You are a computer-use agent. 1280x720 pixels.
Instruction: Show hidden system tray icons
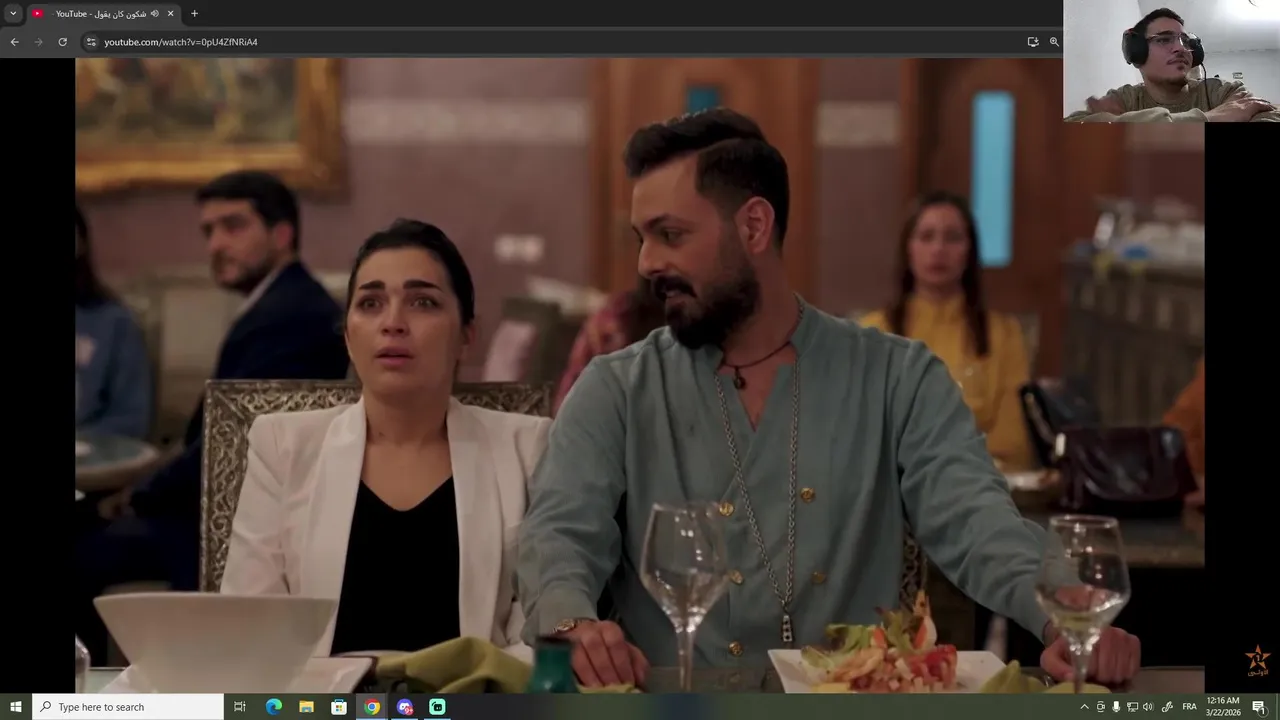pos(1084,707)
